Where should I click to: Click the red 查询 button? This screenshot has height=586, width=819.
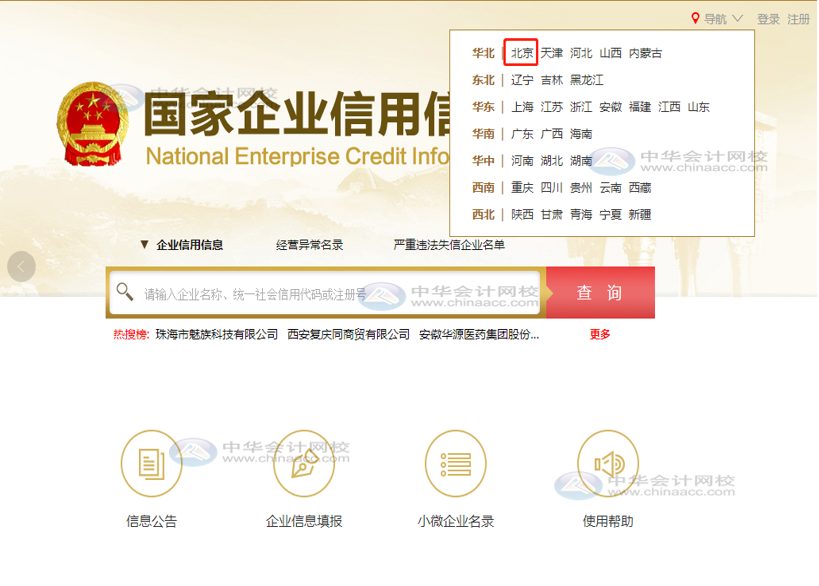[600, 292]
